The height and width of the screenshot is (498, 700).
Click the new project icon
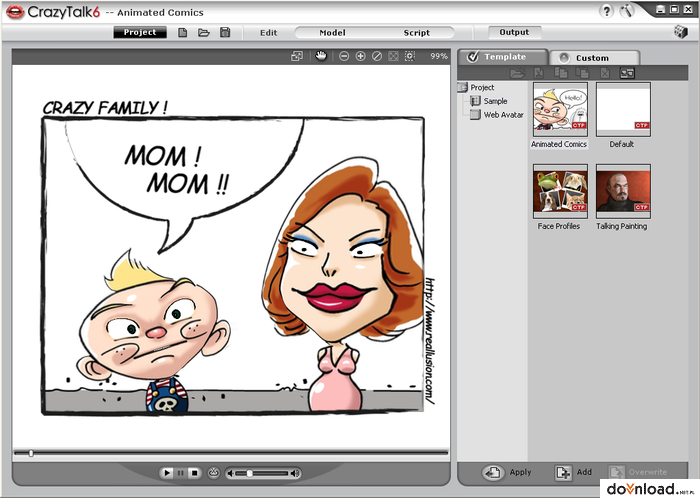(x=182, y=33)
